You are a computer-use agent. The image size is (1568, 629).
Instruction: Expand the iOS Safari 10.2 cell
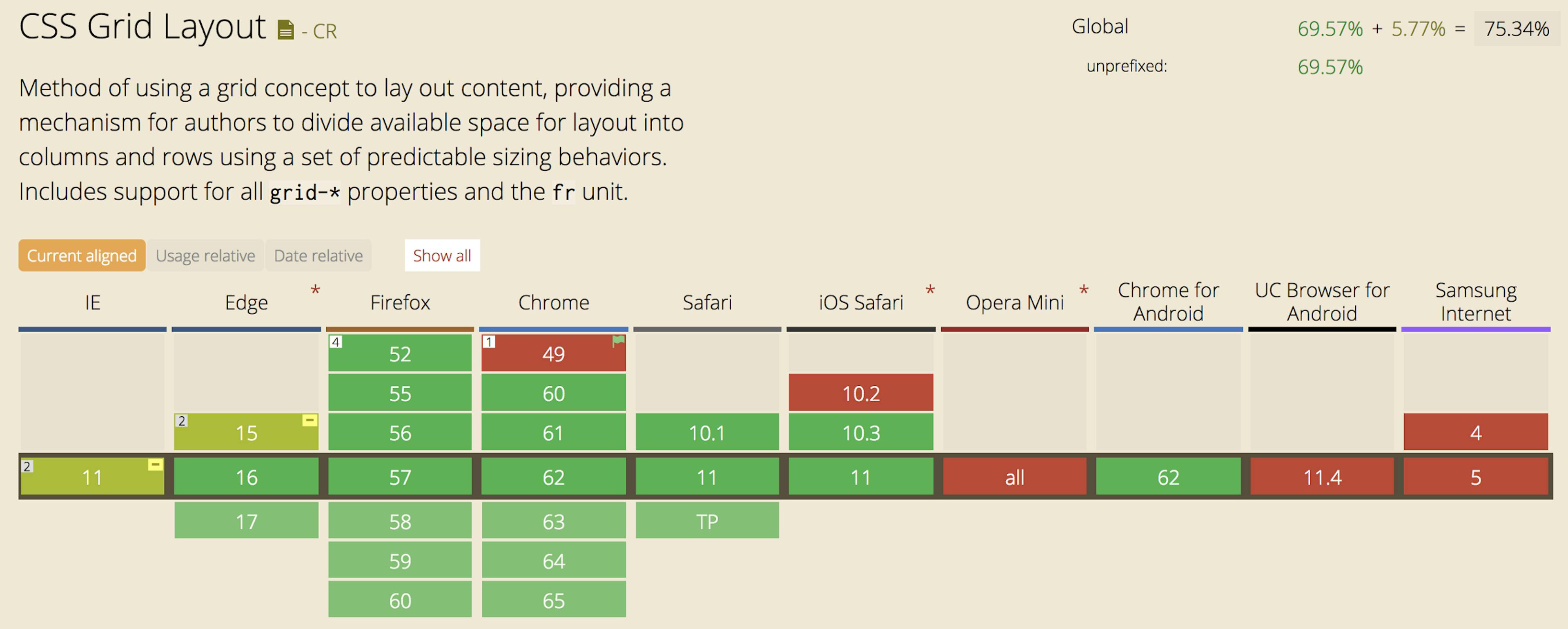(x=861, y=393)
